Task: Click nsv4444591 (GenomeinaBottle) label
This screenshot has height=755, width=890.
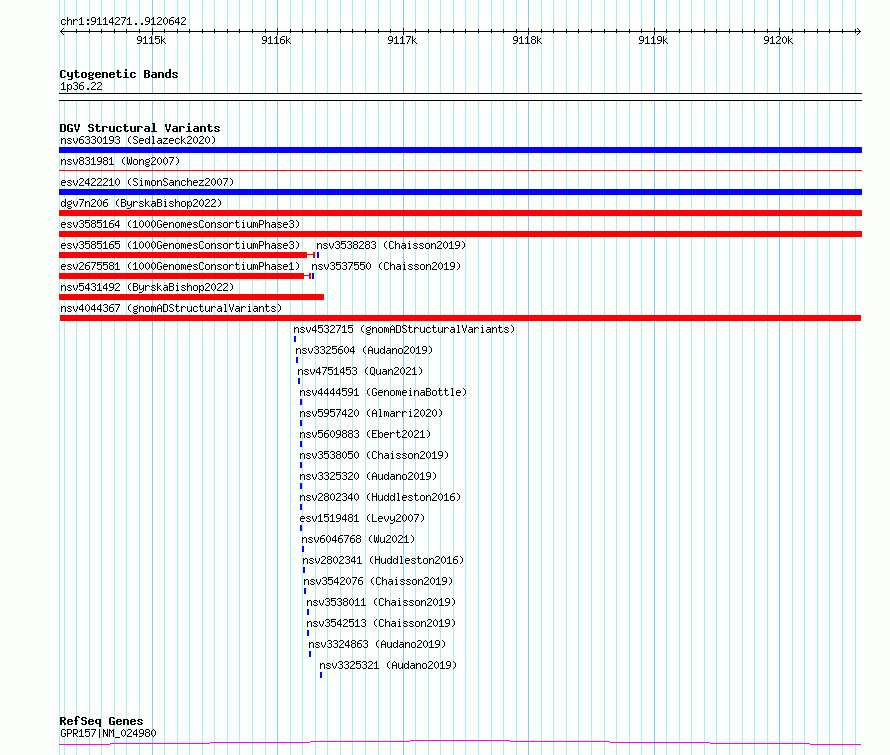Action: click(x=383, y=392)
